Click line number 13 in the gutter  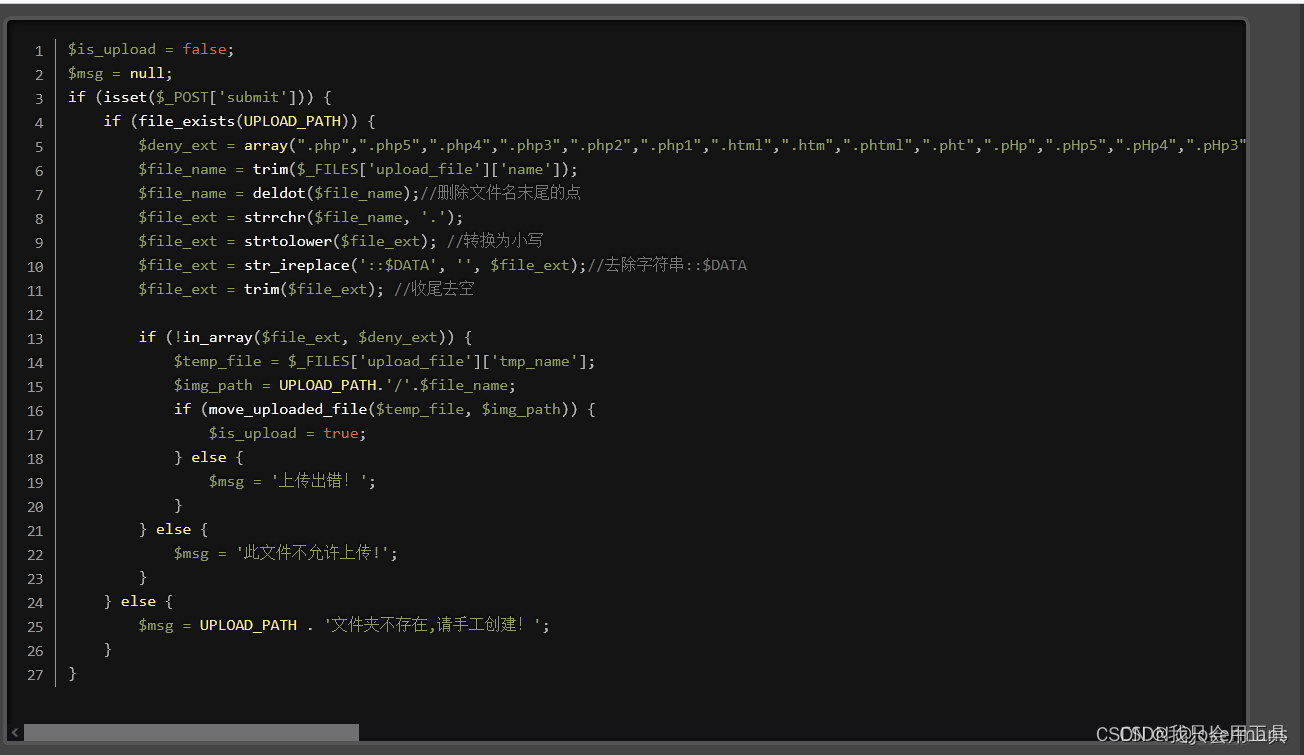click(35, 338)
